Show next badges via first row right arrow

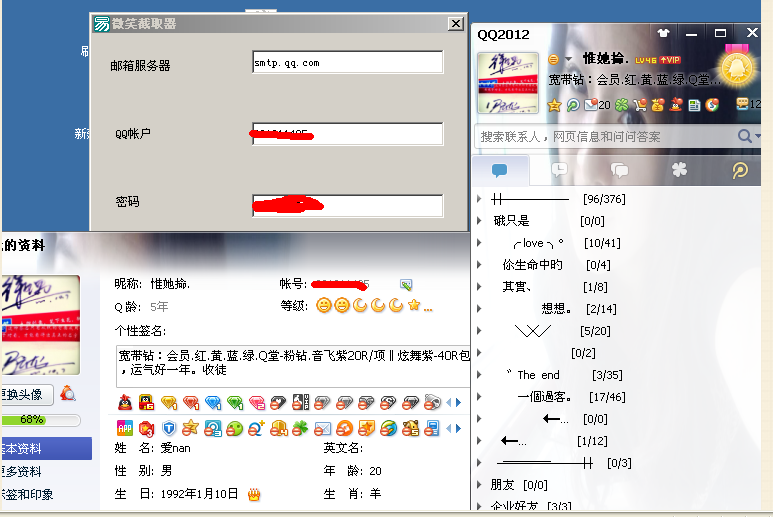[x=458, y=403]
